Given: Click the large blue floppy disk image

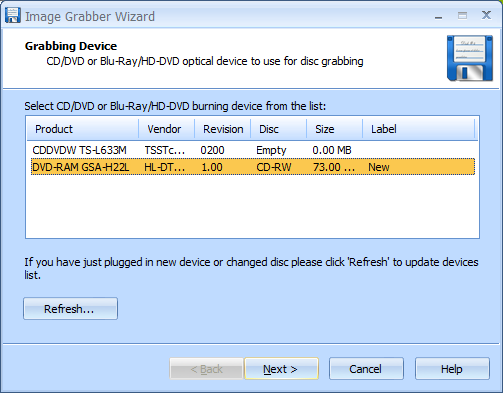Looking at the screenshot, I should (x=470, y=58).
